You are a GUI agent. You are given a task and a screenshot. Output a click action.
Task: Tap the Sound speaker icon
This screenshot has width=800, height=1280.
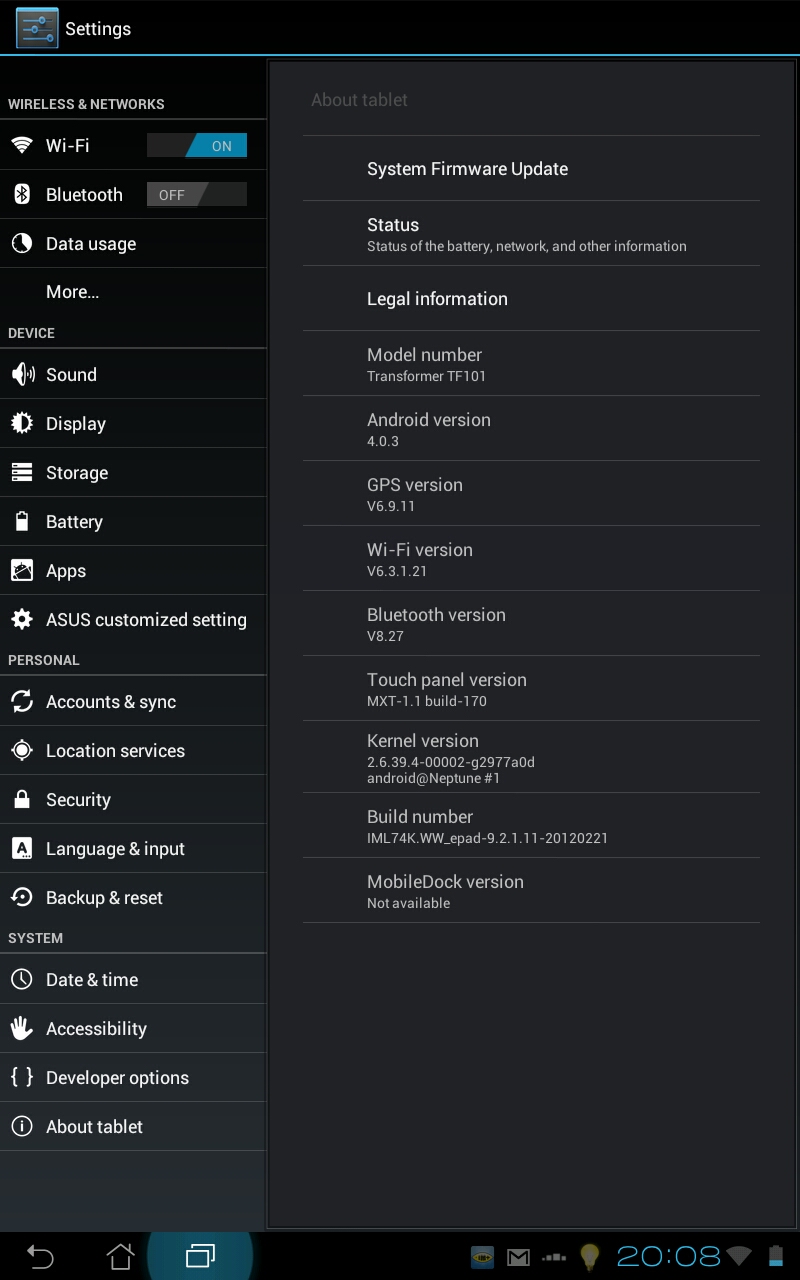tap(22, 374)
